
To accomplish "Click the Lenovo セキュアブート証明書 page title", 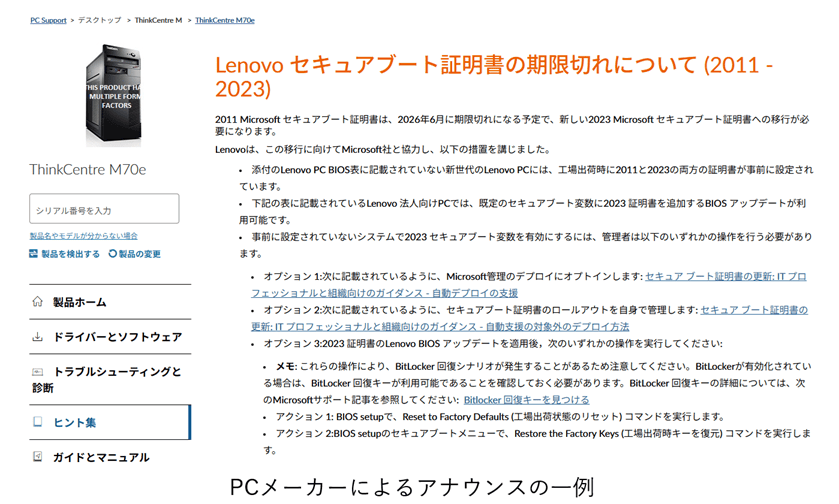I will click(x=494, y=77).
